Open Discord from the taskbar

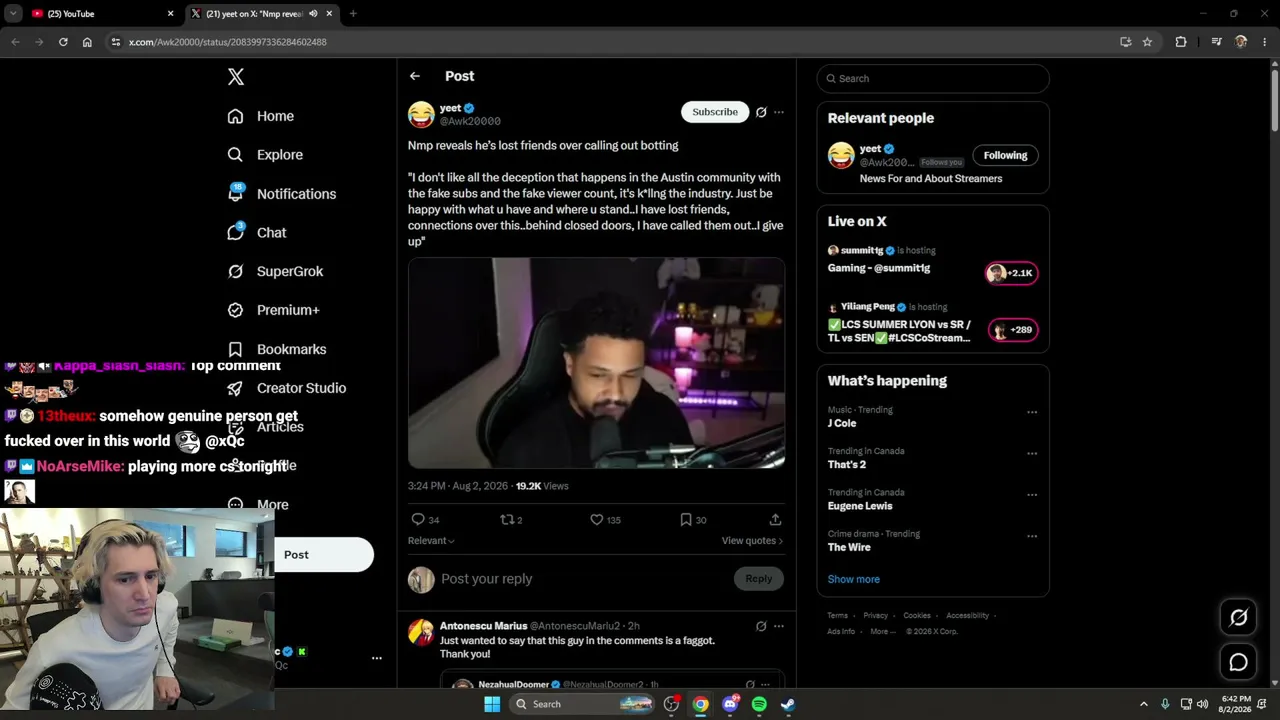(x=730, y=704)
